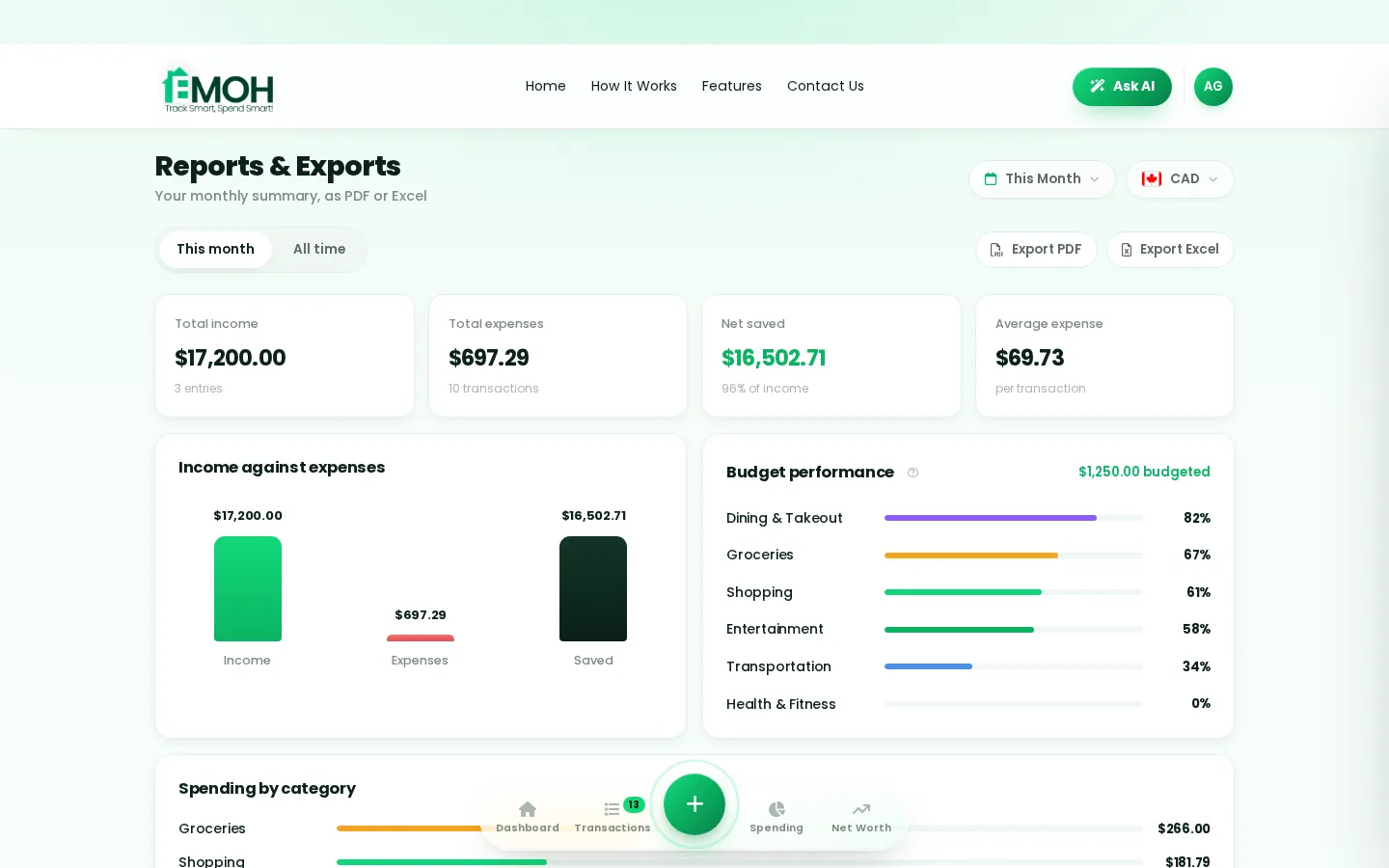Click the 96% of income subtext
This screenshot has width=1389, height=868.
[765, 389]
